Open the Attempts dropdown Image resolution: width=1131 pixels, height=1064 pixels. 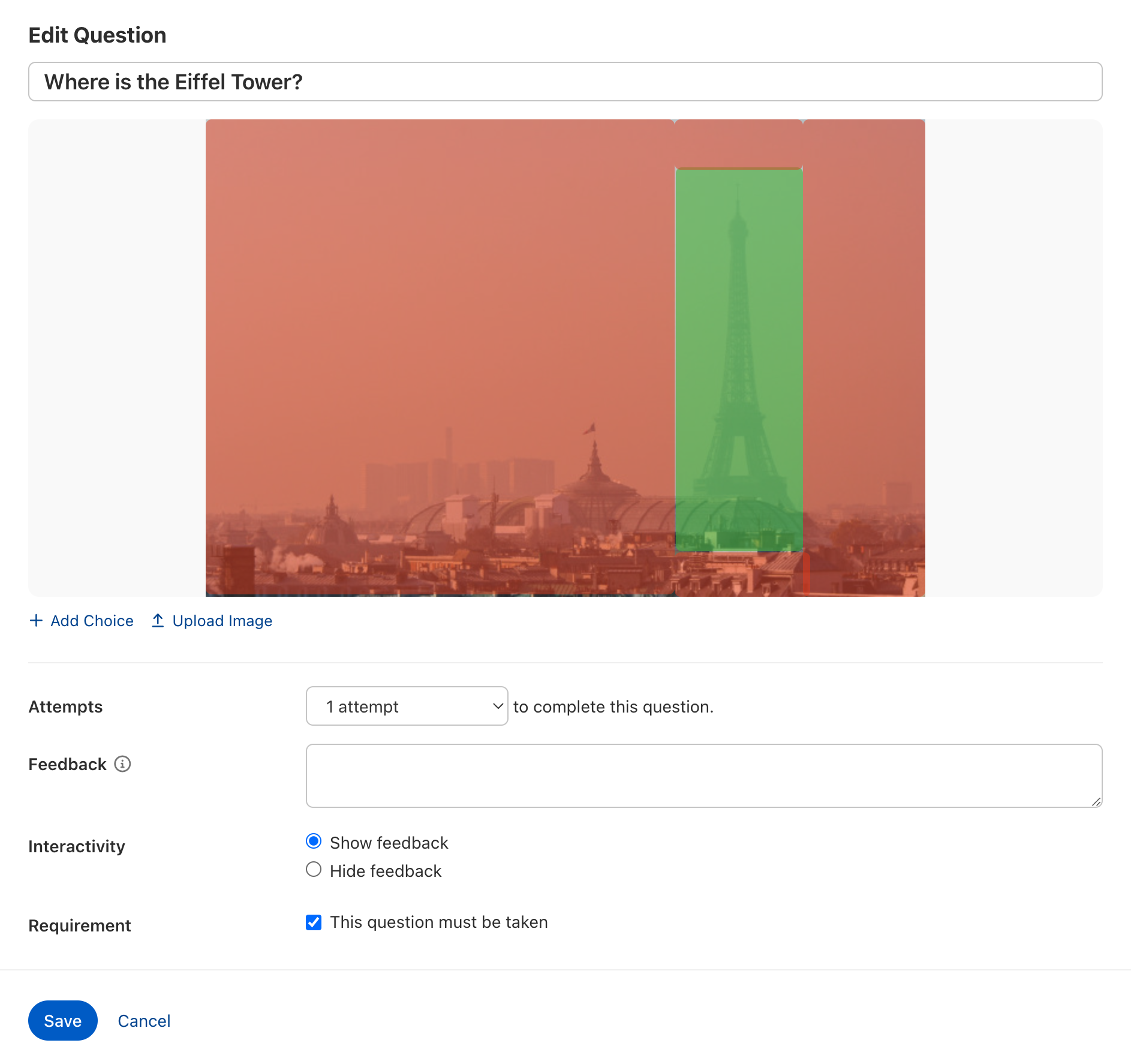tap(407, 707)
